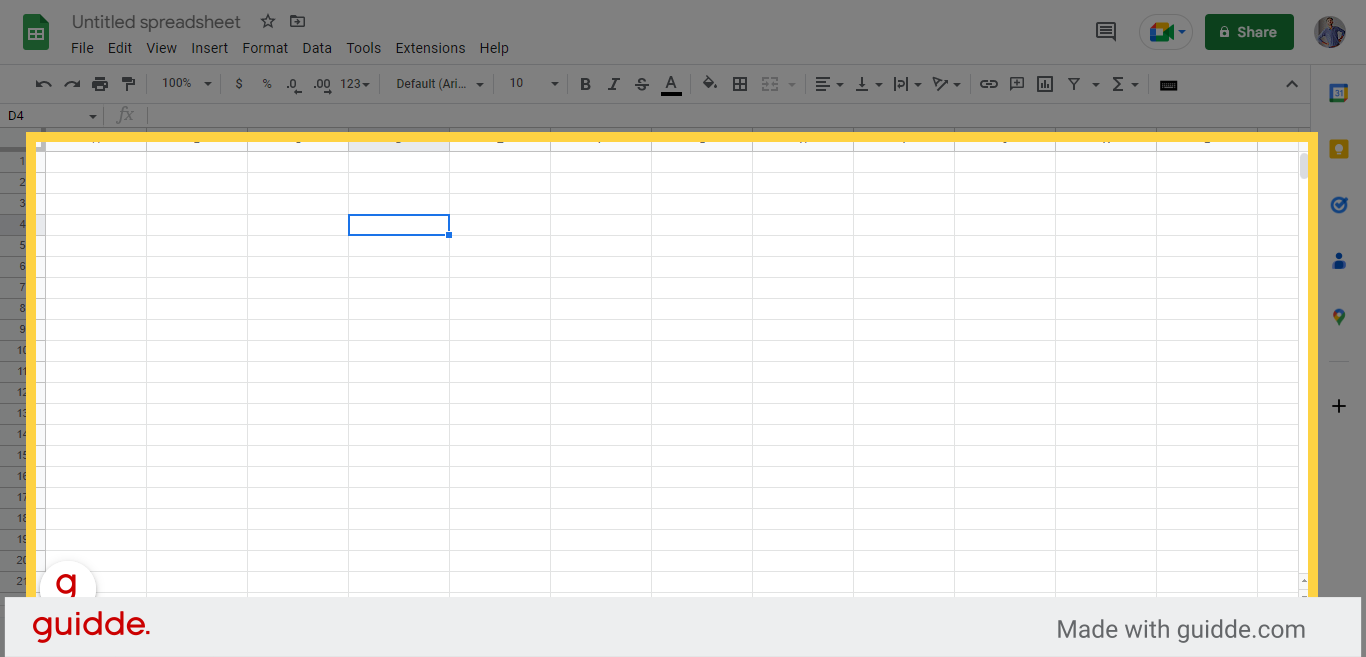Viewport: 1366px width, 657px height.
Task: Expand the 100% zoom dropdown
Action: pyautogui.click(x=186, y=84)
